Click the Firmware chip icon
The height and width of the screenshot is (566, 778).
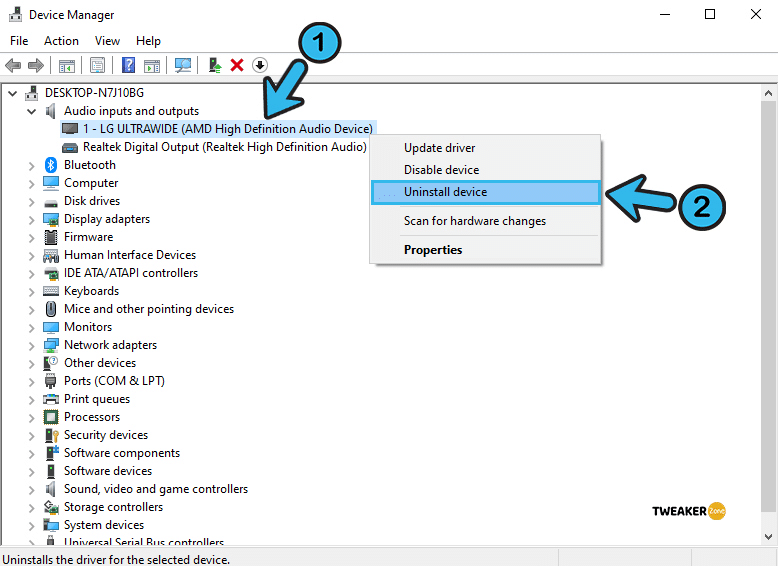(x=51, y=237)
